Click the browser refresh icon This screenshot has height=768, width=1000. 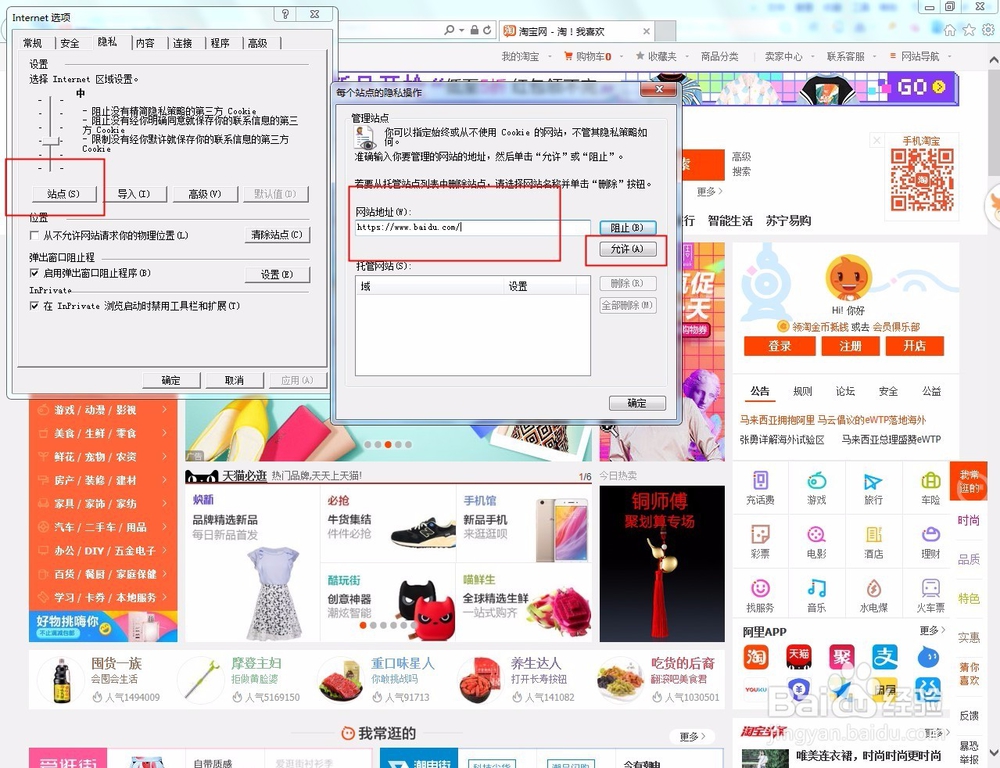[487, 30]
